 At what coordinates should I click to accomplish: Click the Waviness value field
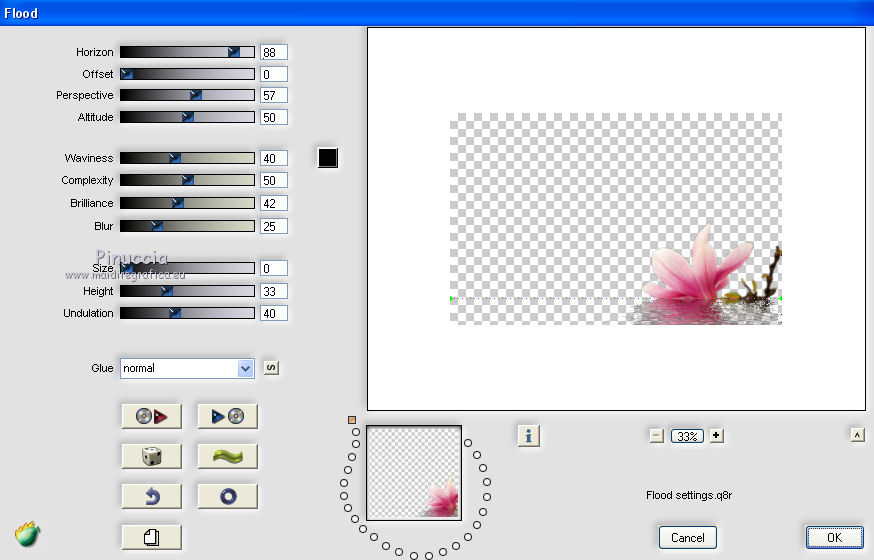click(274, 158)
